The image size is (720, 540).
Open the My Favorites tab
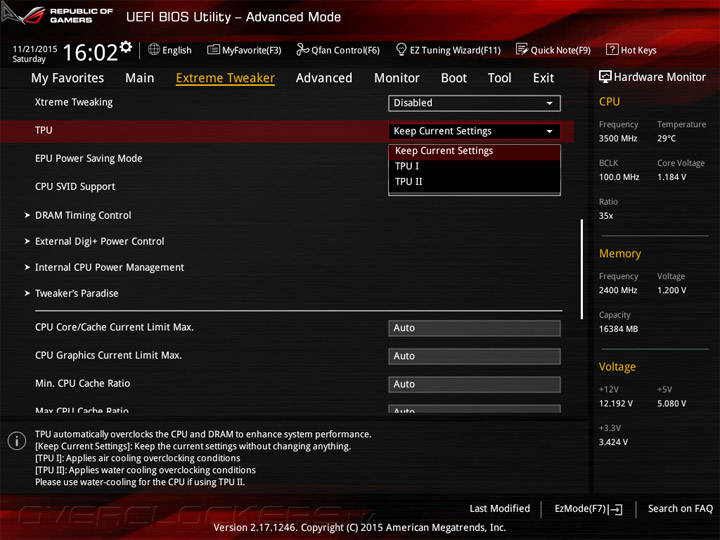[x=68, y=78]
